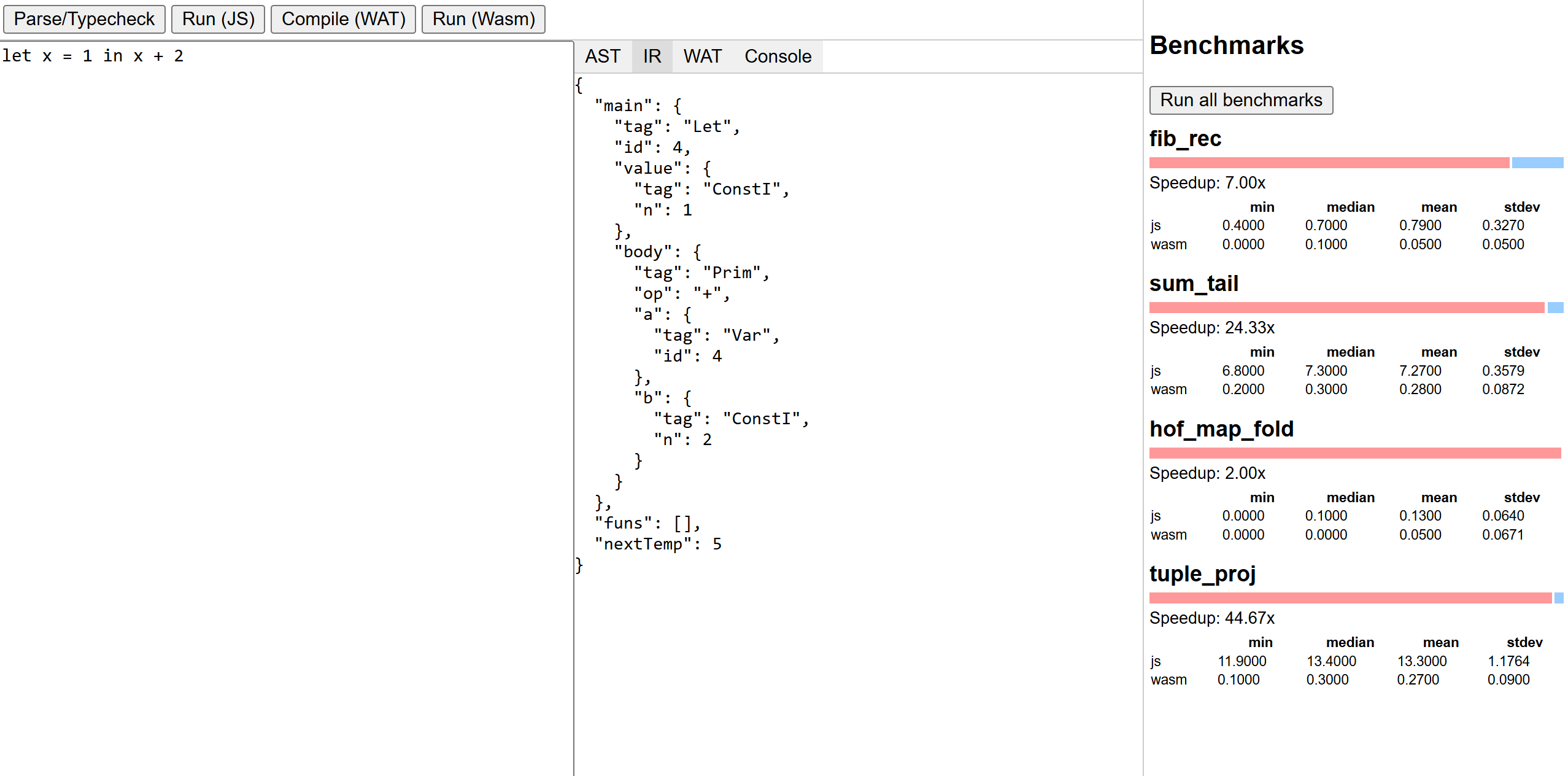Click the Parse/Typecheck button
Viewport: 1568px width, 776px height.
click(x=84, y=19)
